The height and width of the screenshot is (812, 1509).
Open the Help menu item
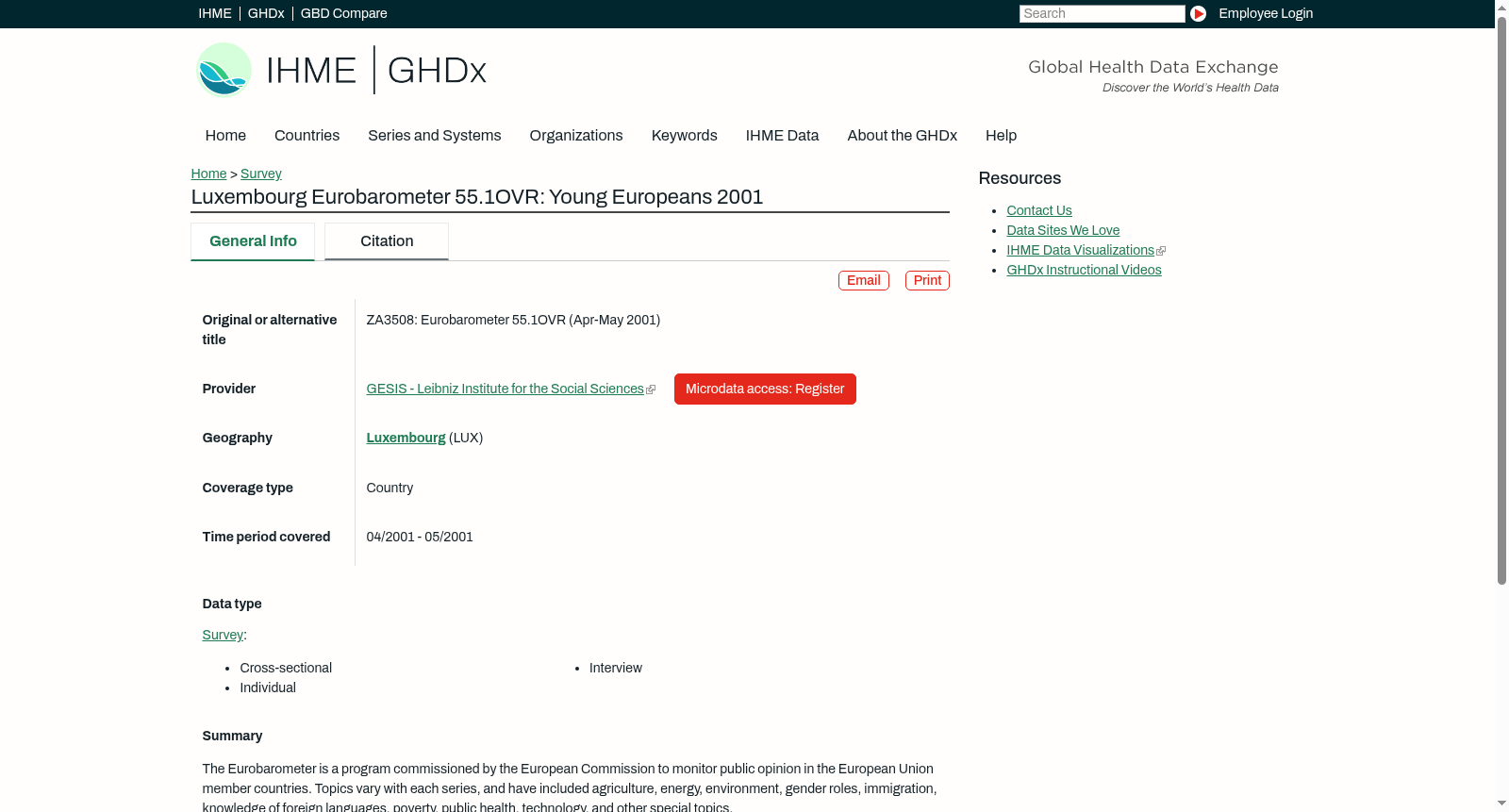coord(1001,136)
